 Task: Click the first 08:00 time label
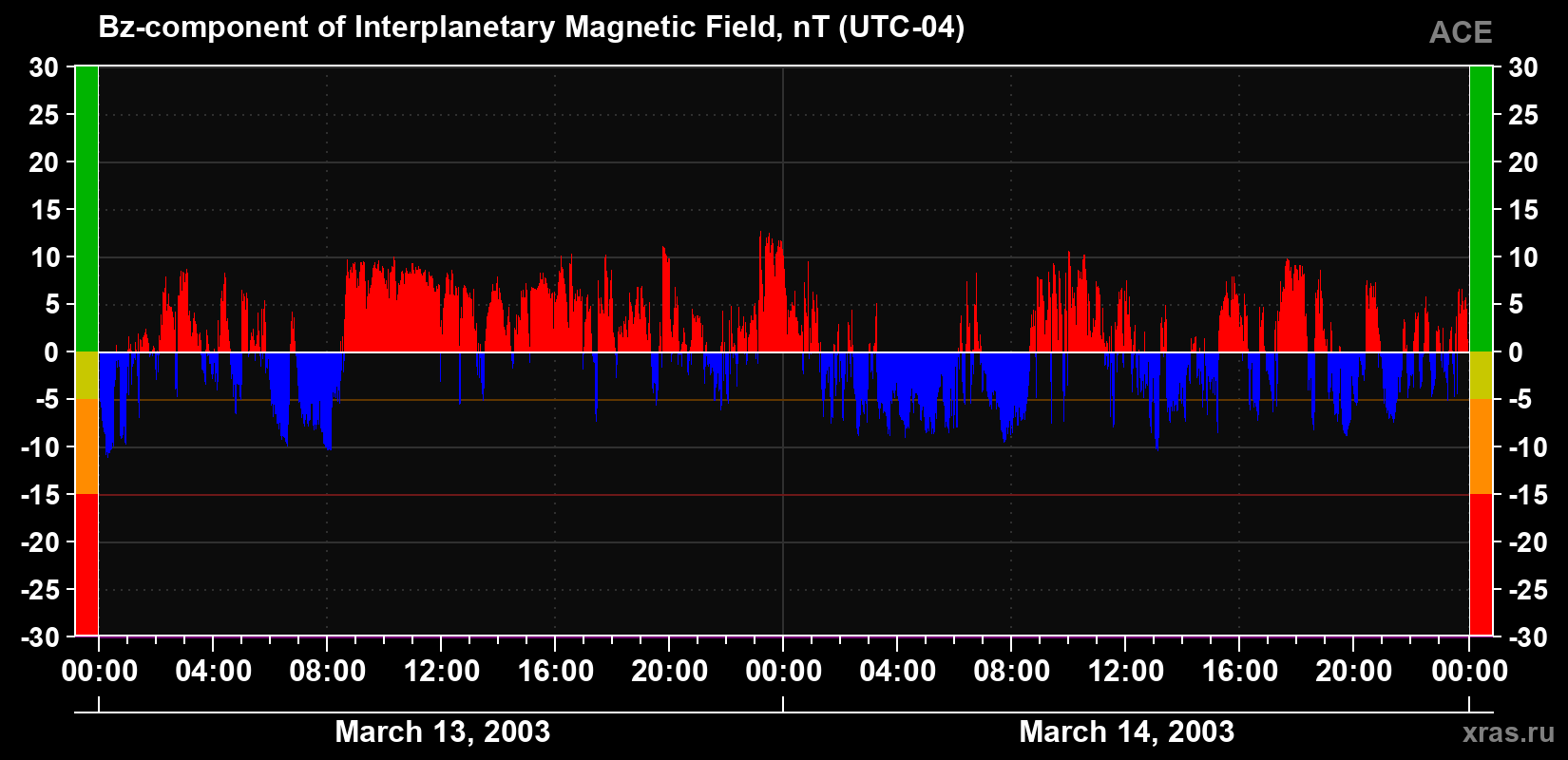327,671
